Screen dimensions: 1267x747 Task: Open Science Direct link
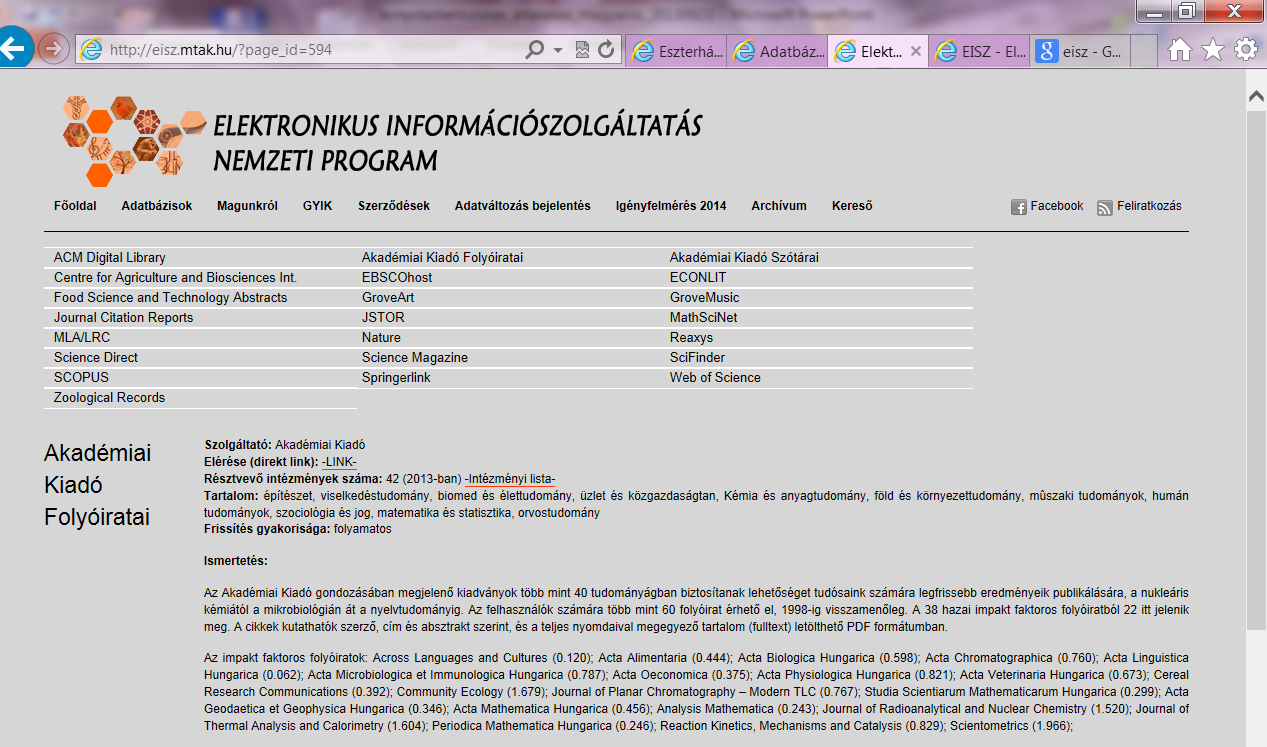point(96,358)
